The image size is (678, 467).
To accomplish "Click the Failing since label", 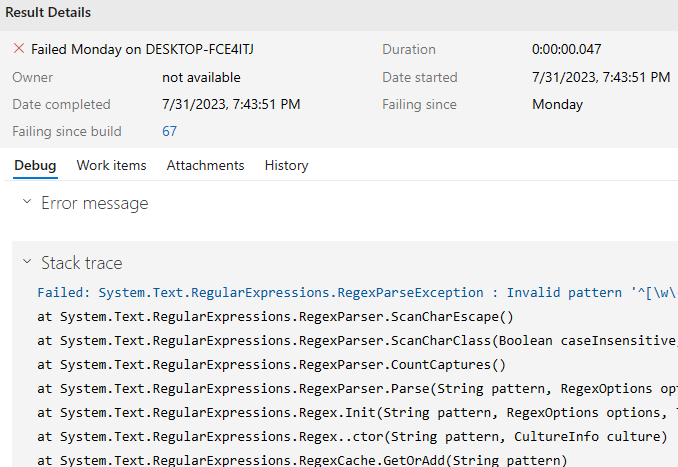I will pyautogui.click(x=419, y=105).
